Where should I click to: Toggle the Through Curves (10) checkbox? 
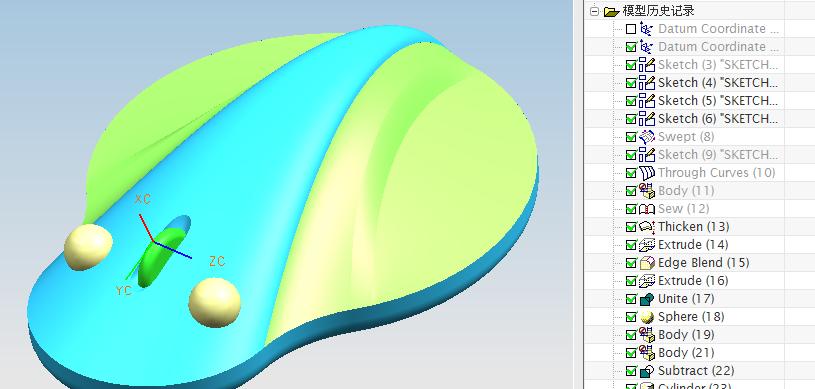(631, 173)
